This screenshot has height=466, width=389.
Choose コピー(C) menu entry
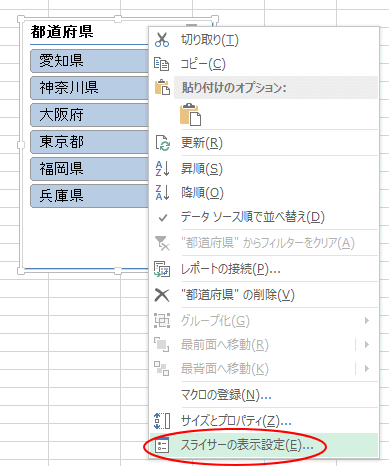(264, 64)
